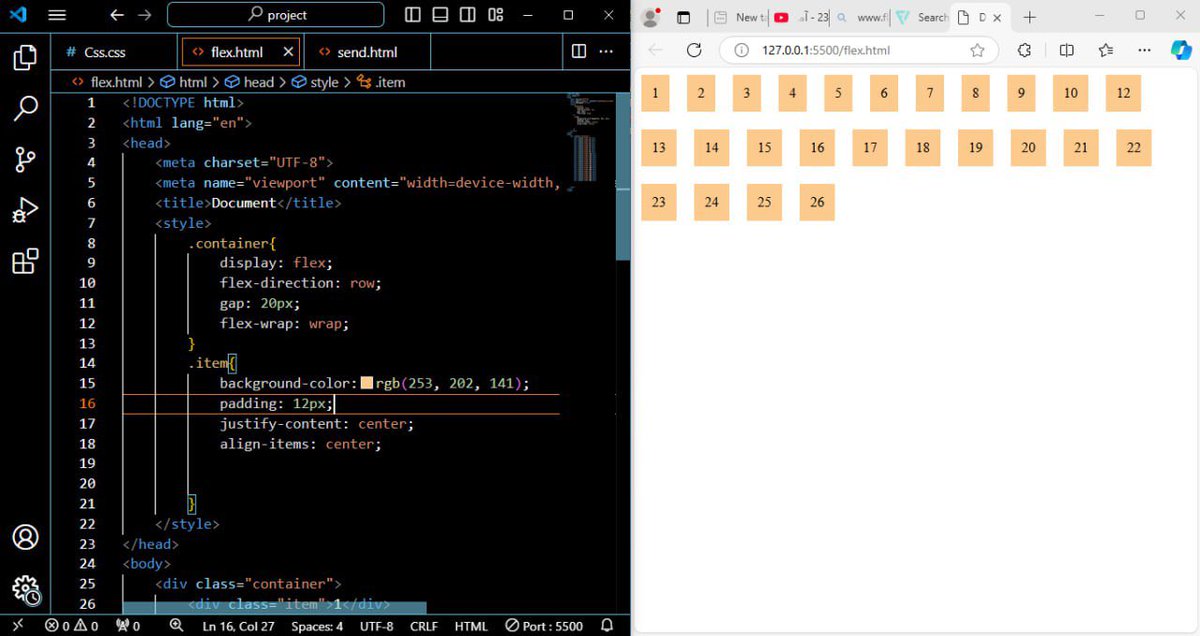Open Edge Settings and more menu

[x=1145, y=50]
